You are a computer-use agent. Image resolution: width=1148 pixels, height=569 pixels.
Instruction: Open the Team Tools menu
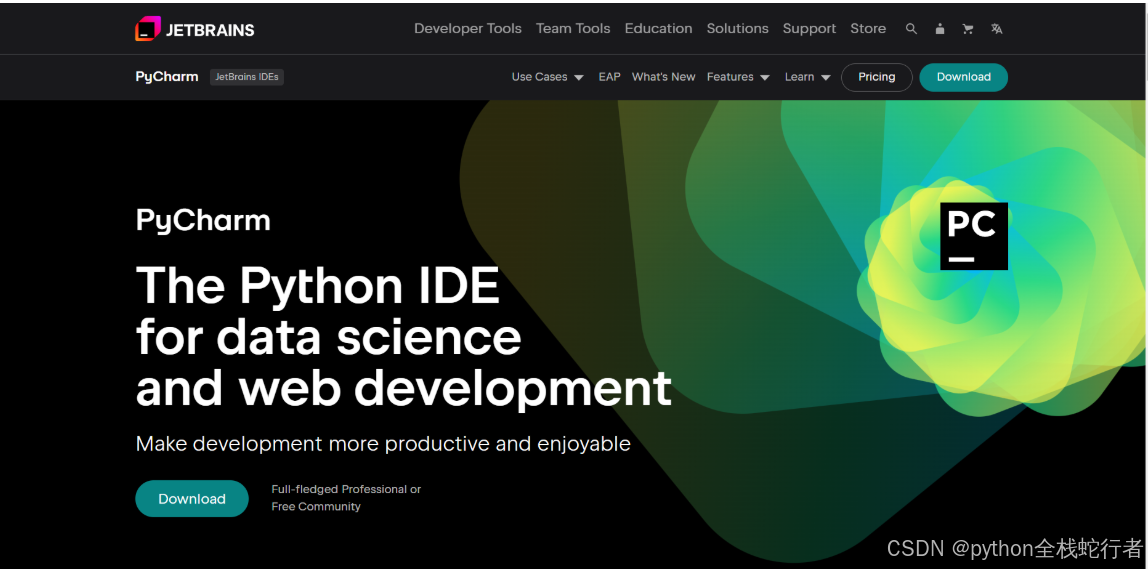(573, 29)
